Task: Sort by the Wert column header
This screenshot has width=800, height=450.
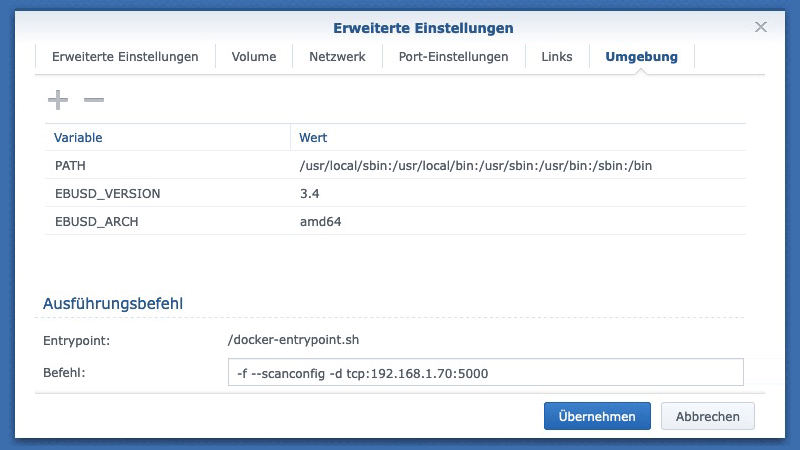Action: coord(313,137)
